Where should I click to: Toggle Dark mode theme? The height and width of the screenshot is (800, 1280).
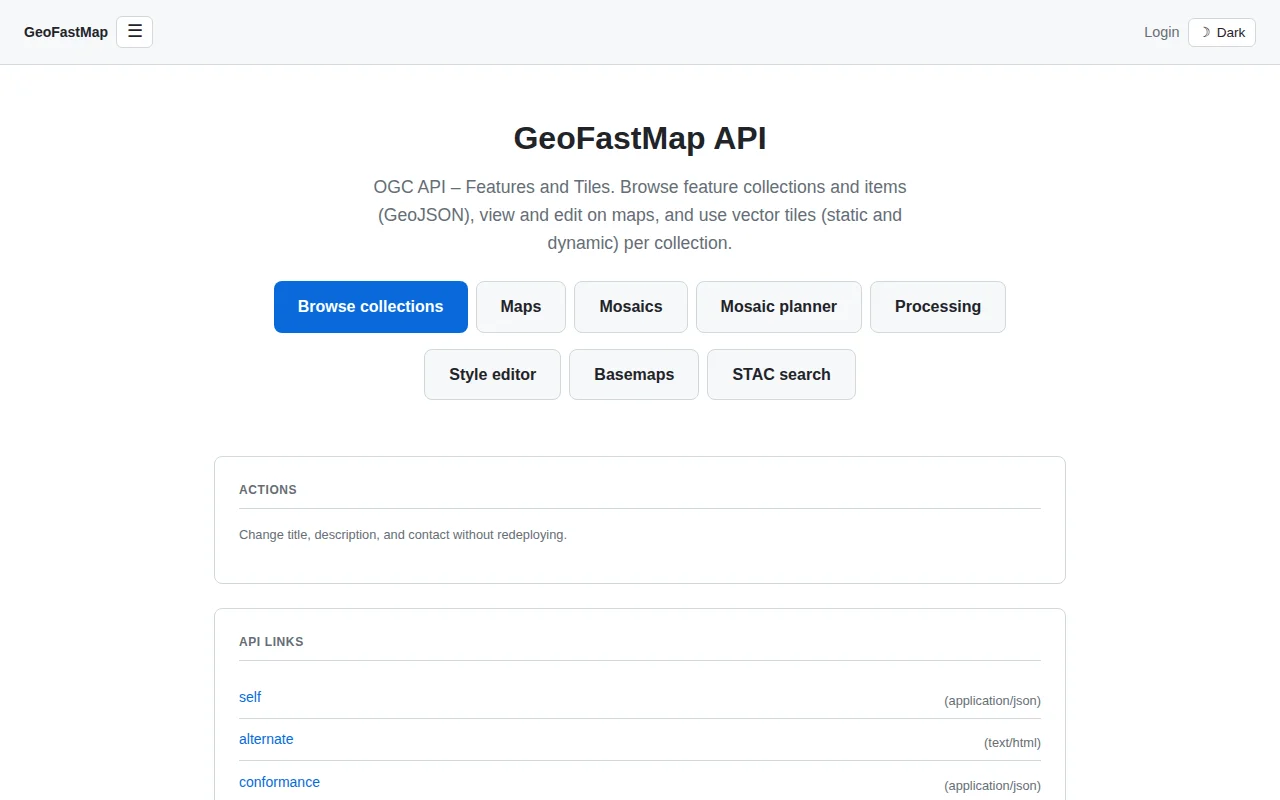[1222, 32]
